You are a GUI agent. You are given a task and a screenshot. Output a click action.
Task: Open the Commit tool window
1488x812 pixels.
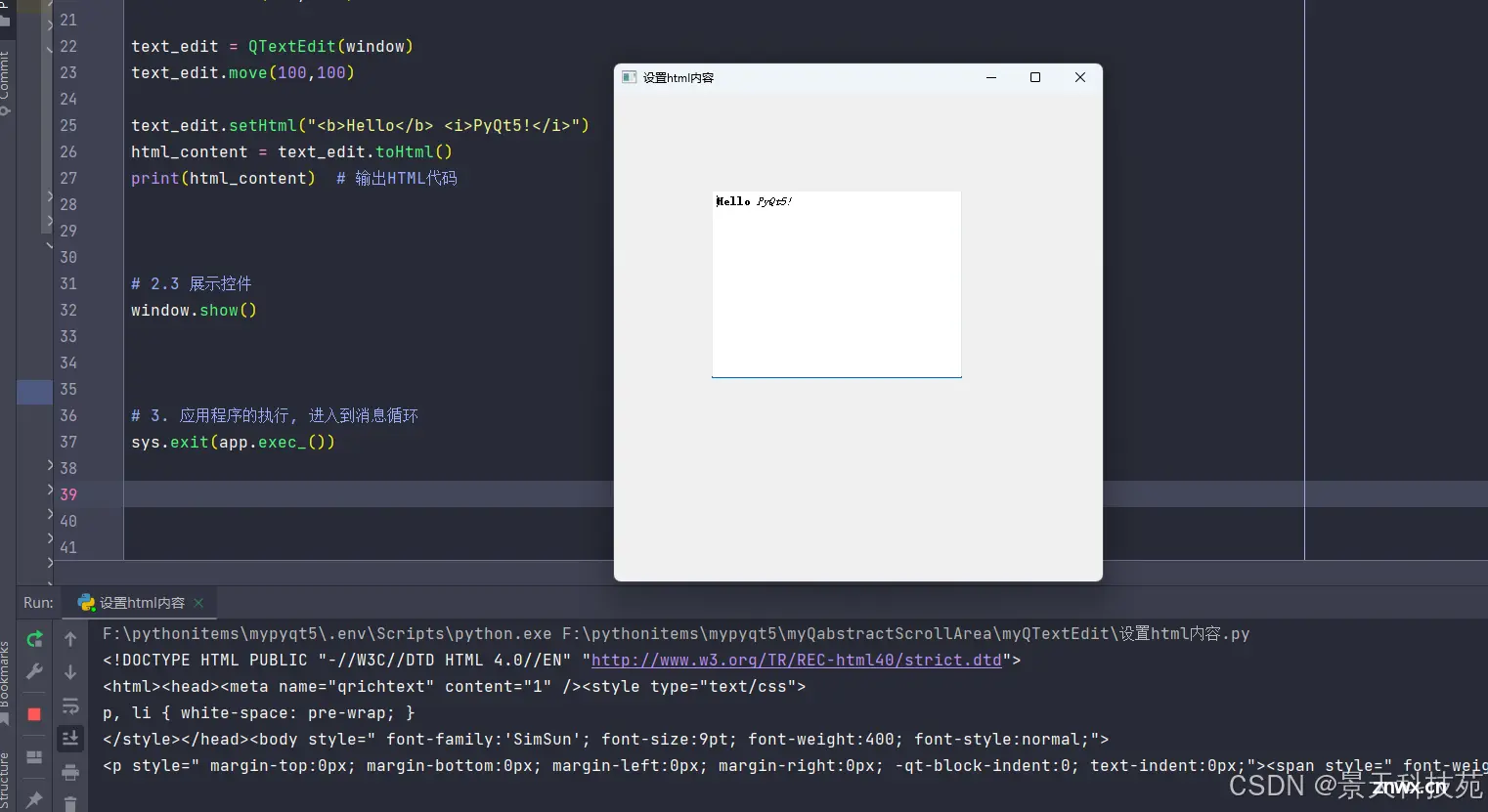(x=6, y=83)
